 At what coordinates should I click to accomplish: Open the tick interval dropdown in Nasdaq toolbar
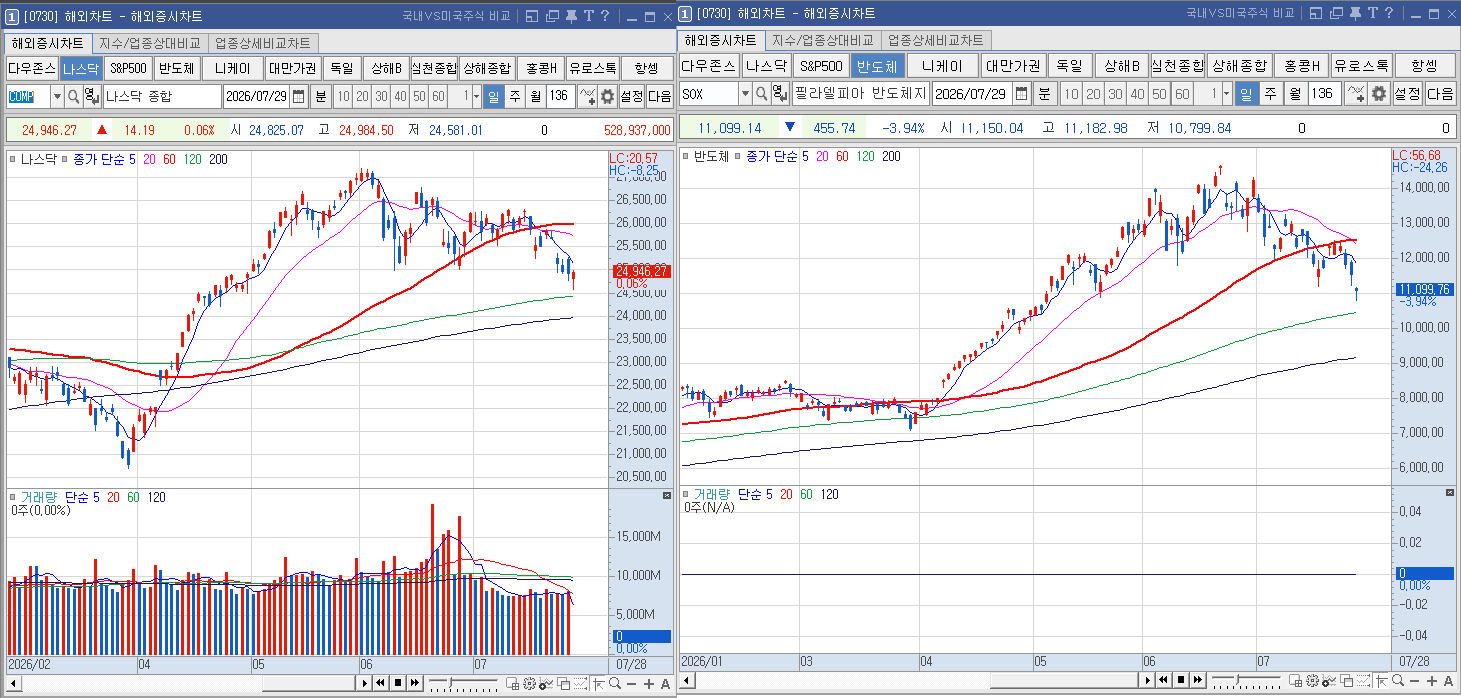coord(476,97)
